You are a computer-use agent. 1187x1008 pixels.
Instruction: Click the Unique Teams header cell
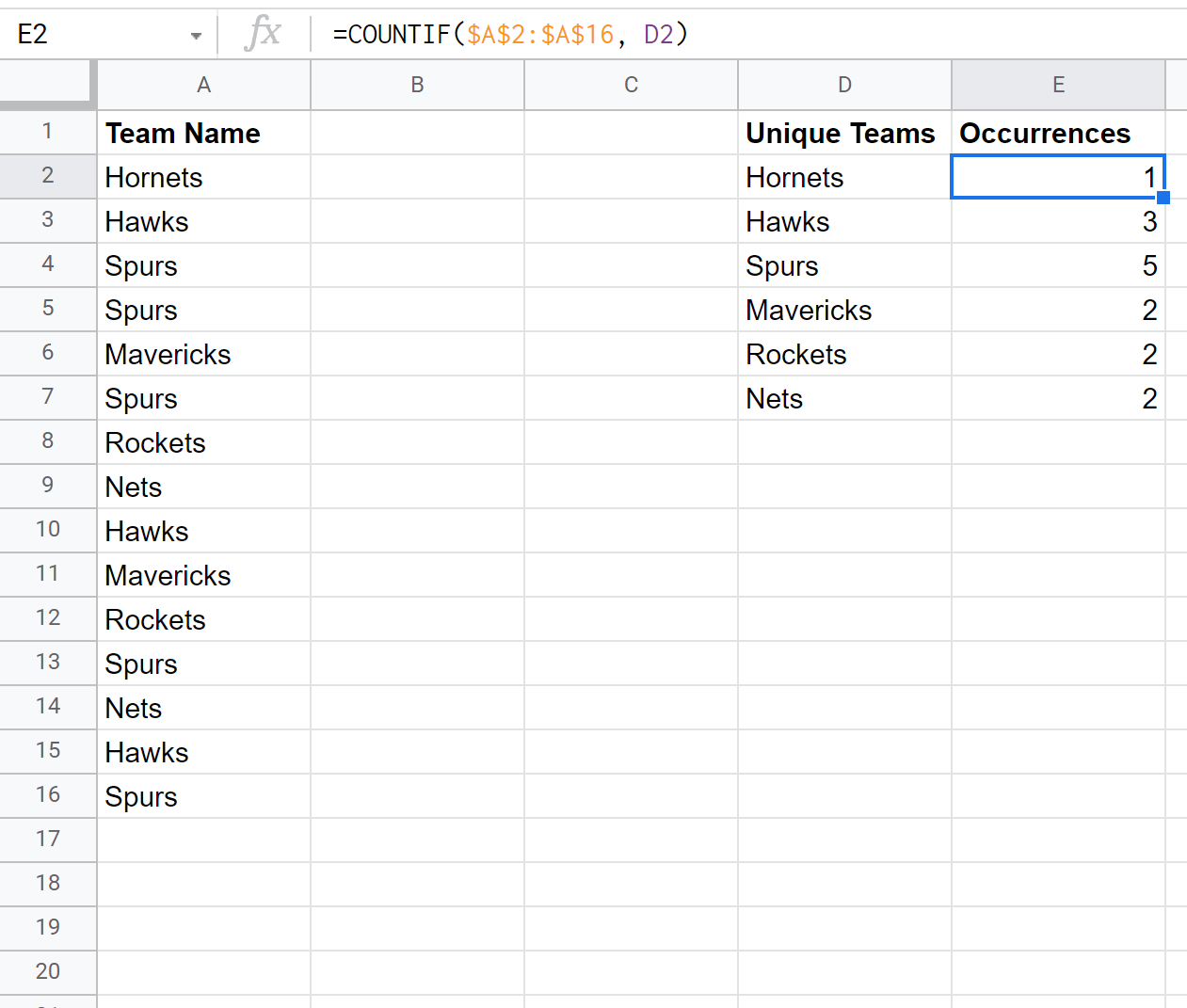click(844, 133)
